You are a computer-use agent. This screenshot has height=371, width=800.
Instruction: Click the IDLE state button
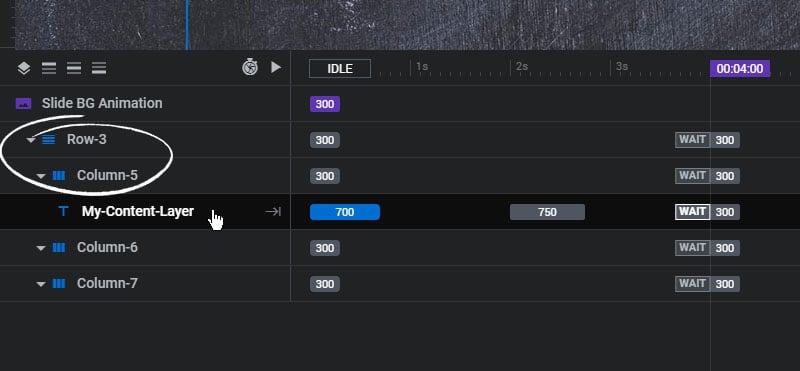(340, 68)
